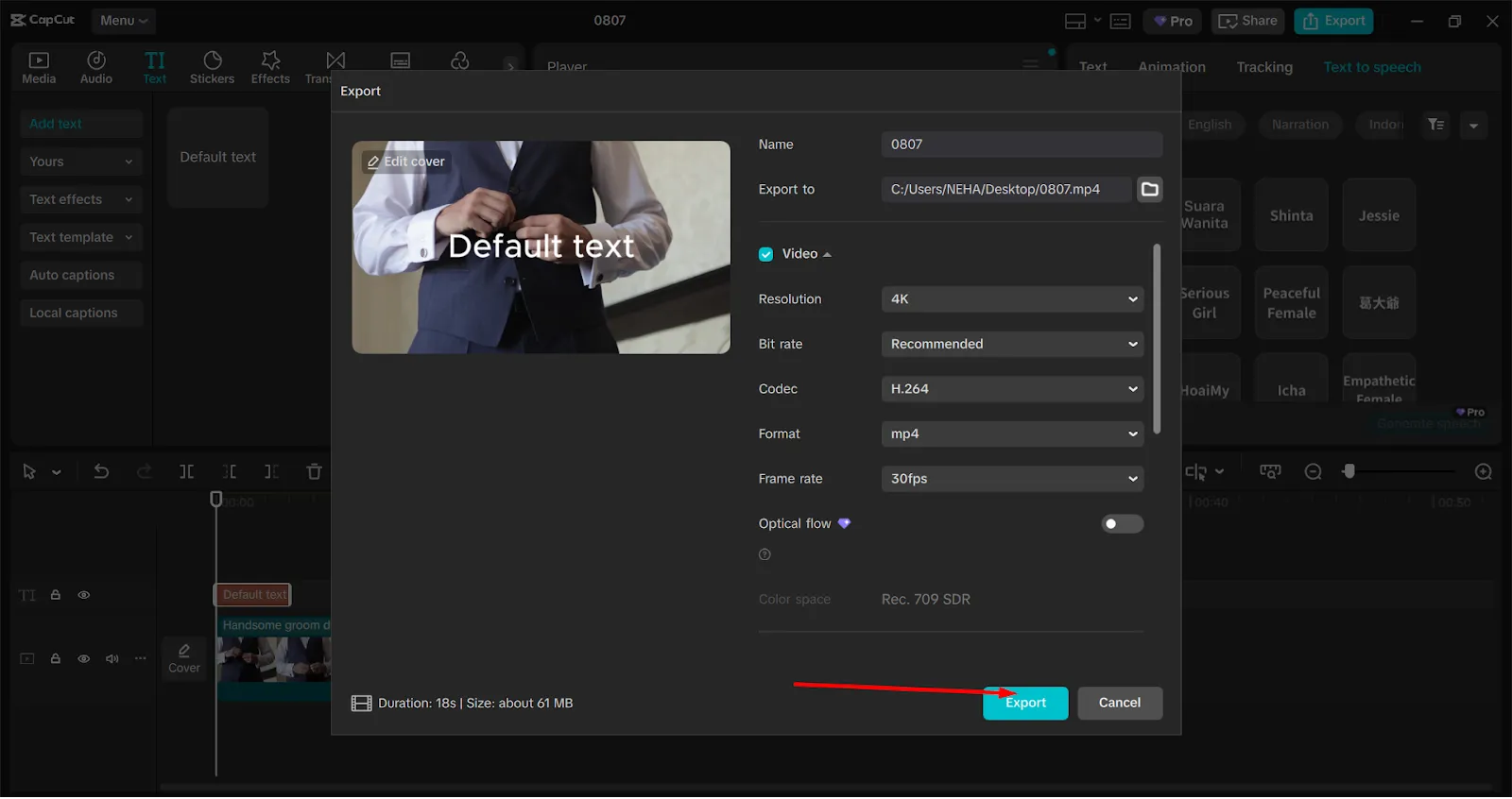This screenshot has height=799, width=1512.
Task: Hide the video track with eye icon
Action: tap(83, 659)
